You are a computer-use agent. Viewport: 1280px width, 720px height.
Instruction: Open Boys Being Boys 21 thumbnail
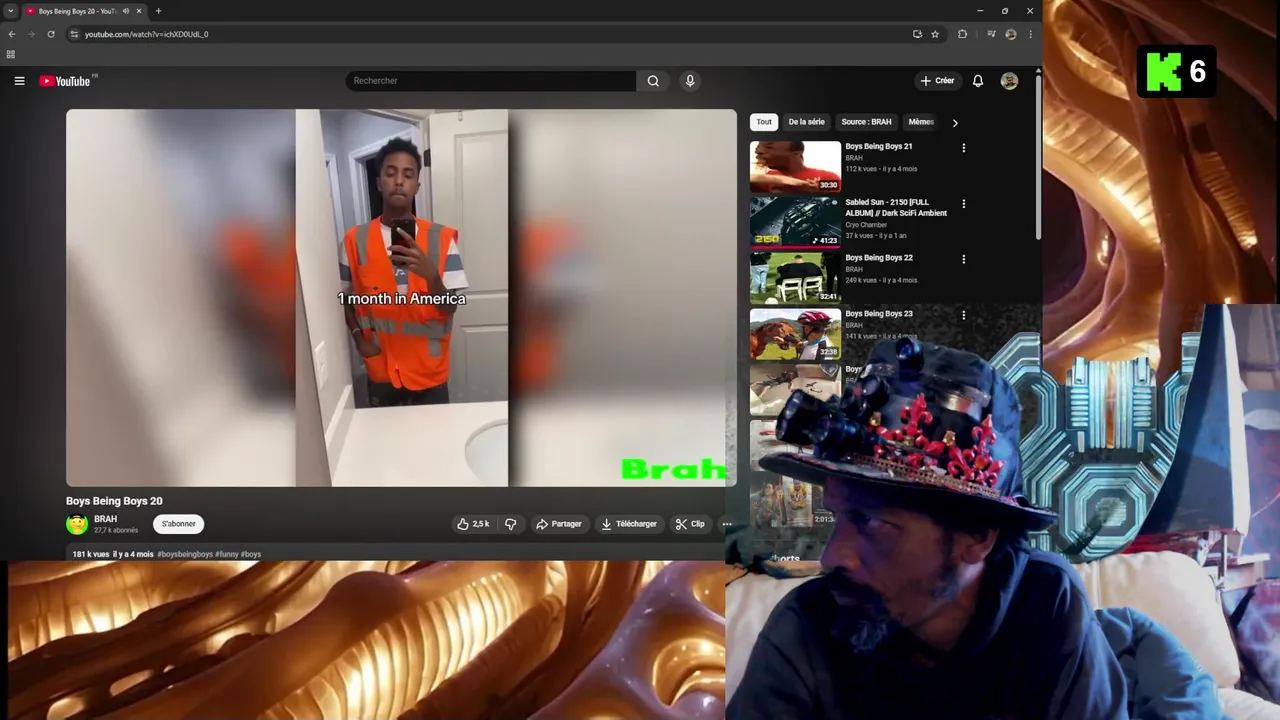tap(795, 166)
